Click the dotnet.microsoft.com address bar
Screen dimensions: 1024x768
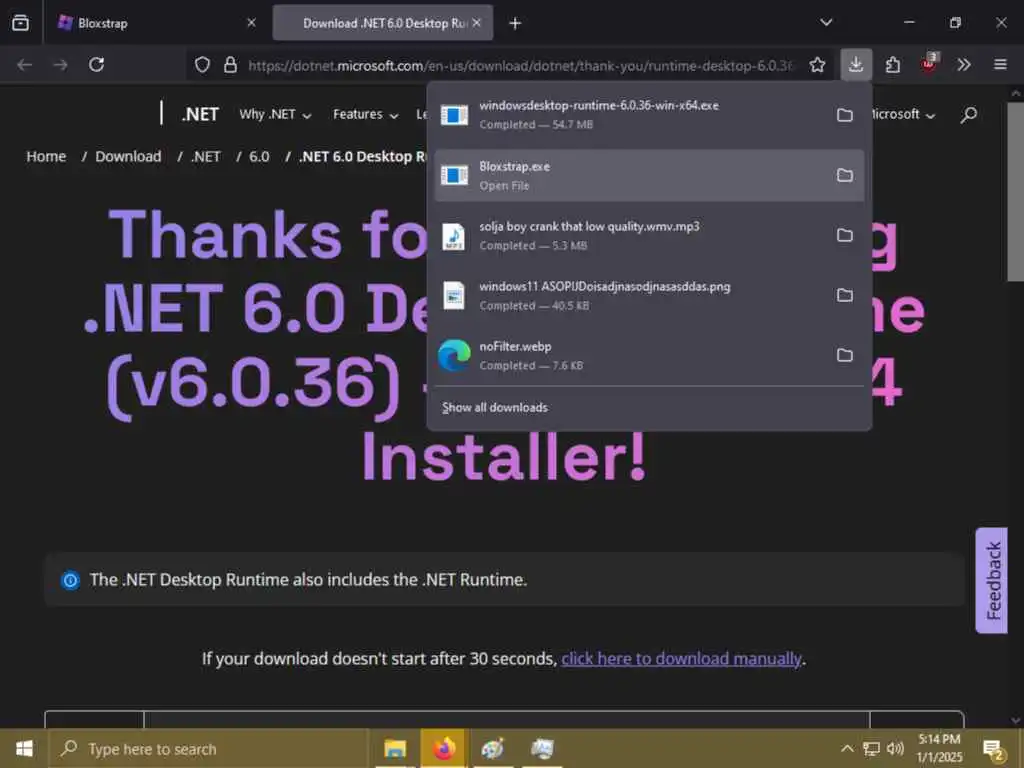click(520, 65)
